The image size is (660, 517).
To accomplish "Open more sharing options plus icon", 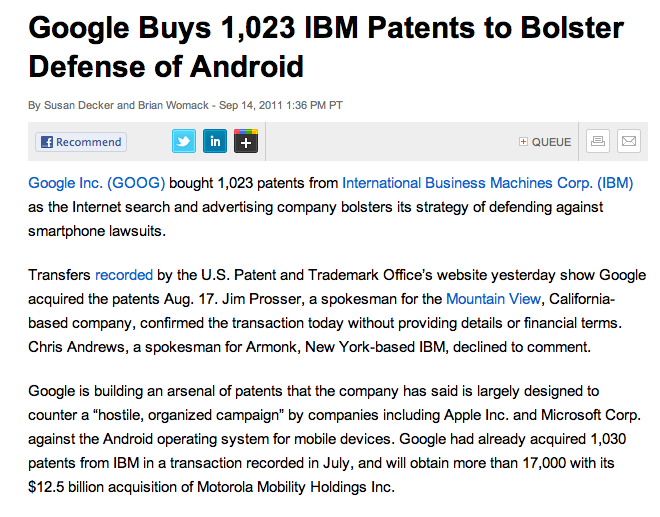I will (x=246, y=141).
